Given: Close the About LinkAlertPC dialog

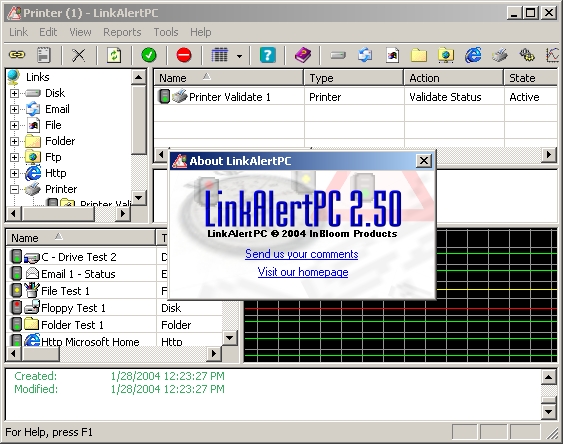Looking at the screenshot, I should [424, 160].
